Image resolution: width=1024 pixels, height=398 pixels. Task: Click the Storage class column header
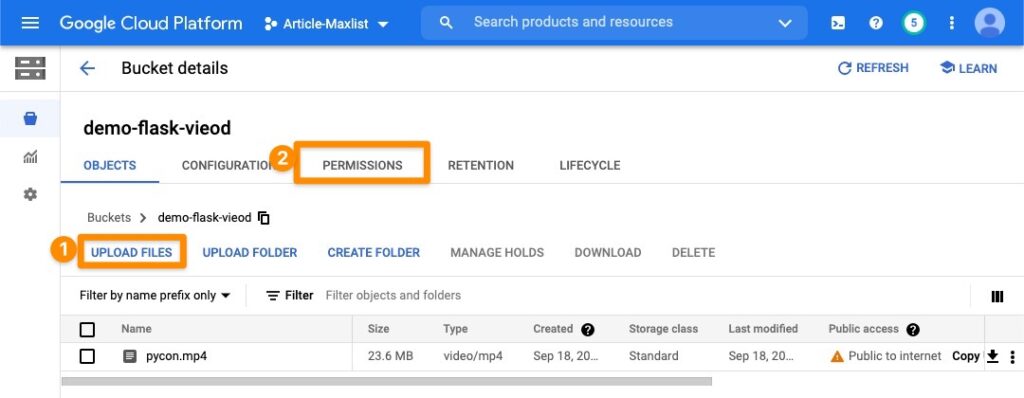pyautogui.click(x=663, y=329)
